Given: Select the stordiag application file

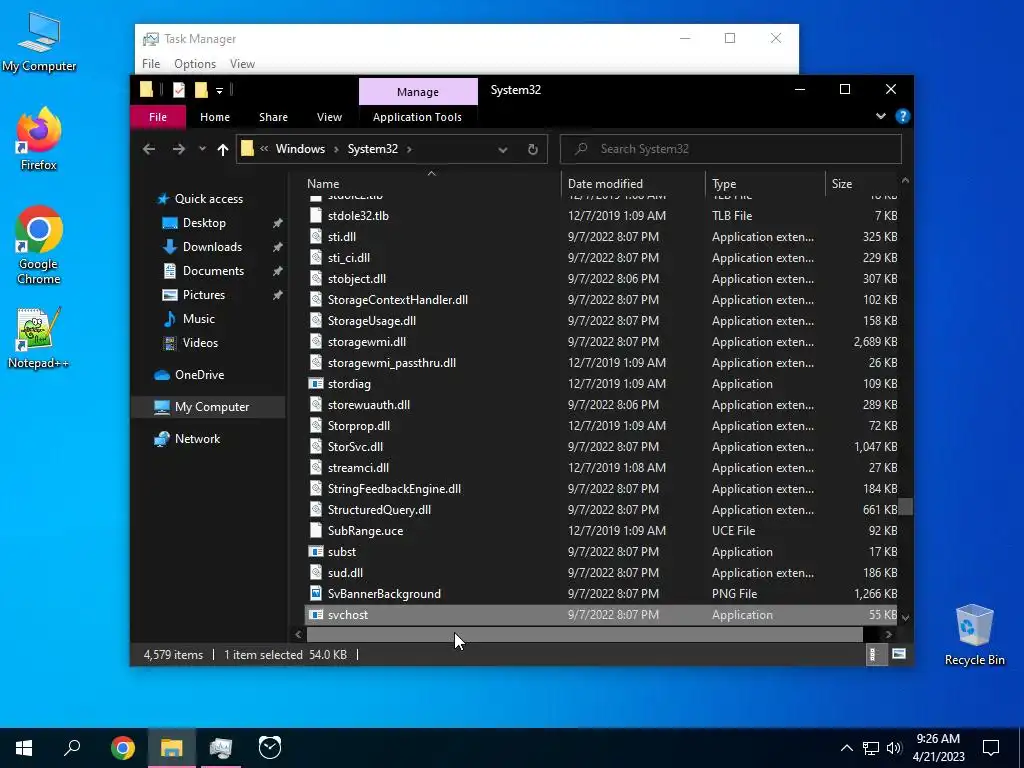Looking at the screenshot, I should click(x=601, y=383).
